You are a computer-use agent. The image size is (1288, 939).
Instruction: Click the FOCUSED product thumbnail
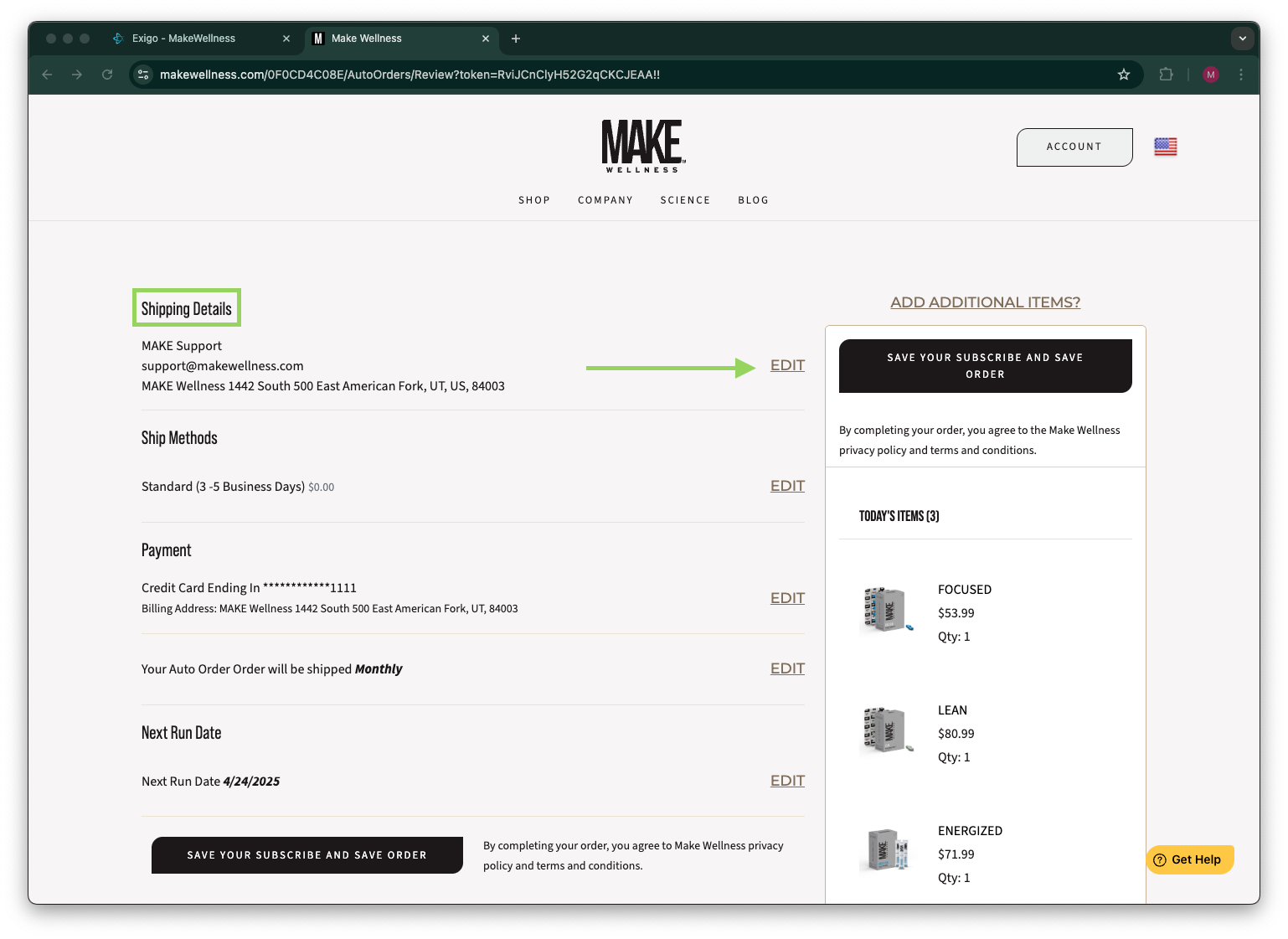coord(887,610)
